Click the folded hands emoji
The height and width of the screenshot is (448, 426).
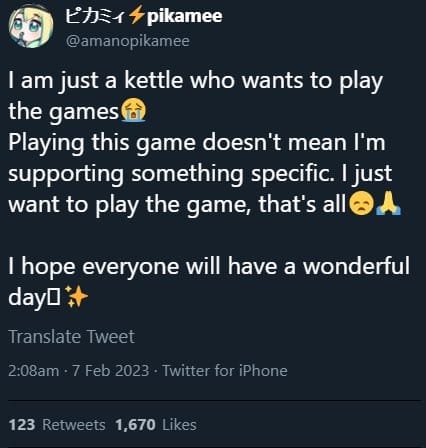[388, 203]
